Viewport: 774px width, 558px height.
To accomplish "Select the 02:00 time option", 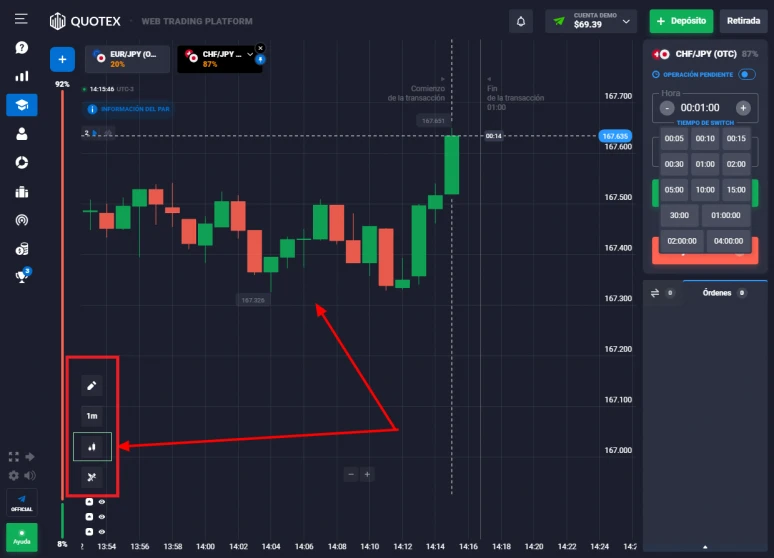I will tap(736, 164).
